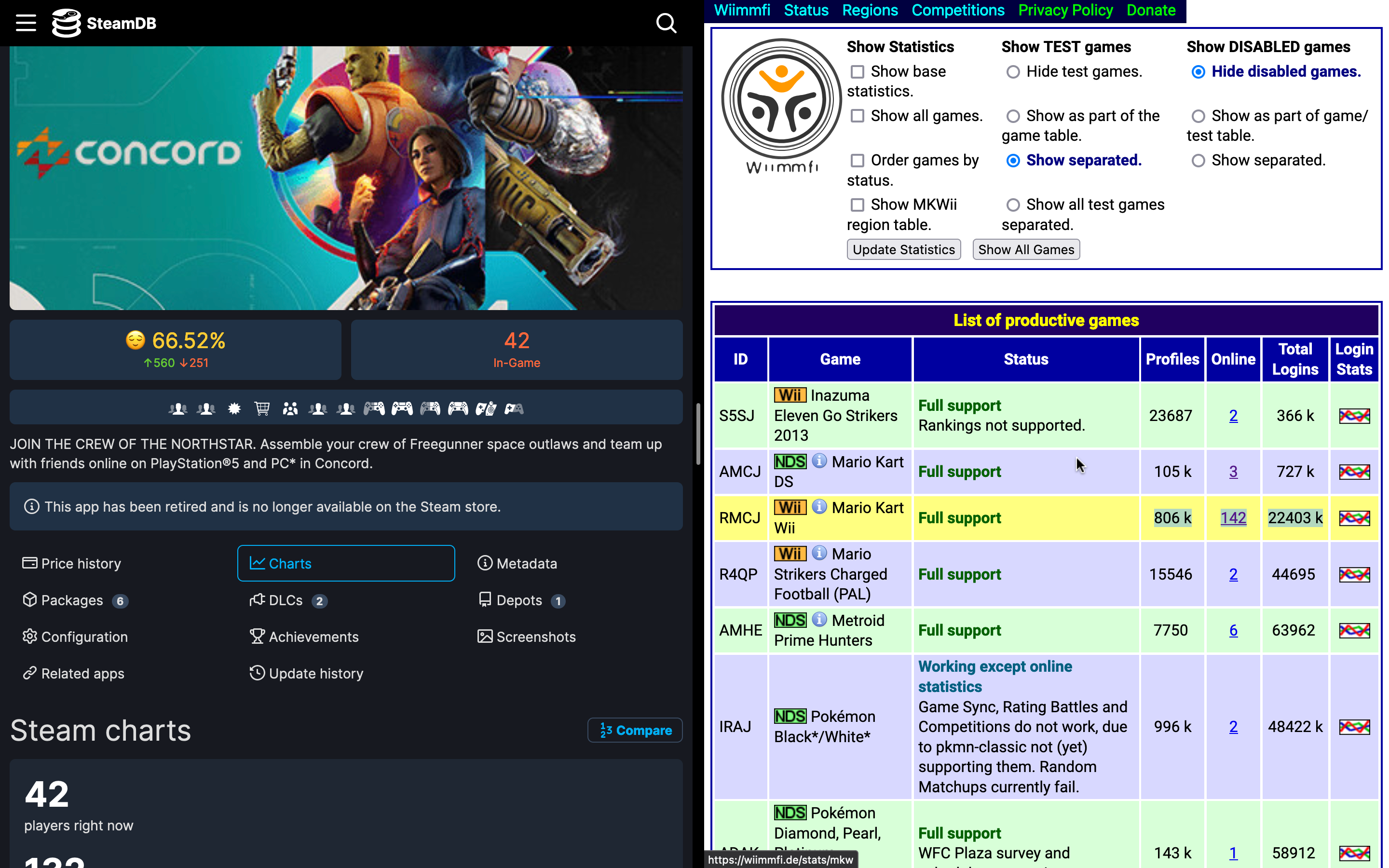1389x868 pixels.
Task: Open the Depots tab
Action: pyautogui.click(x=574, y=600)
